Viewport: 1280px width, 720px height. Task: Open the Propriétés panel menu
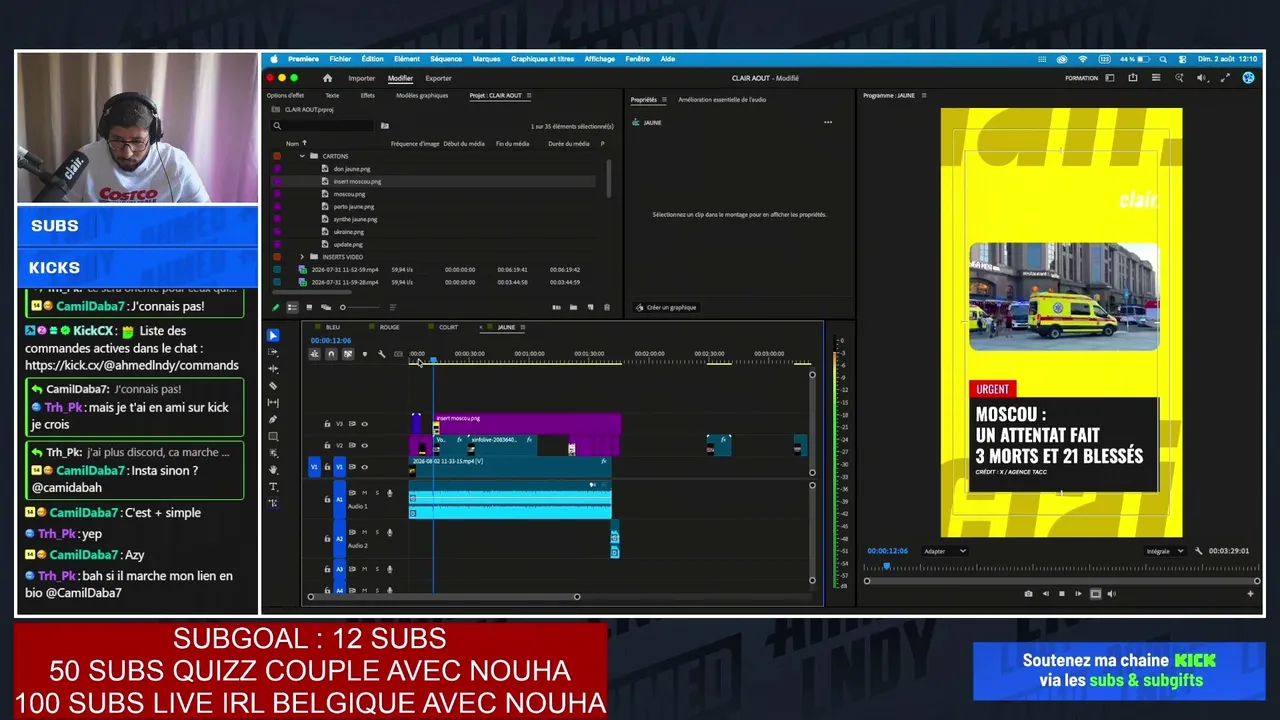pyautogui.click(x=663, y=100)
